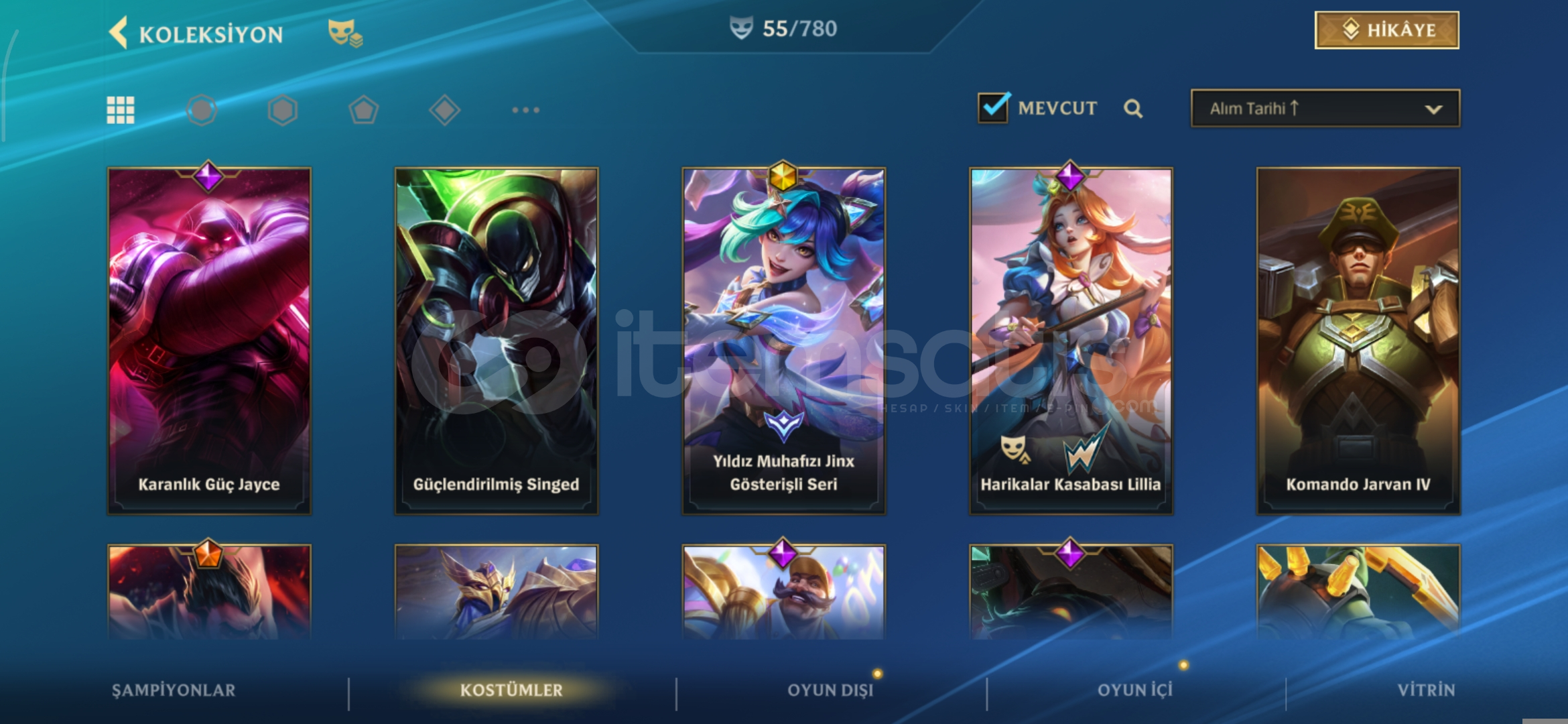1568x724 pixels.
Task: Go back using the Koleksiyon arrow
Action: [119, 33]
